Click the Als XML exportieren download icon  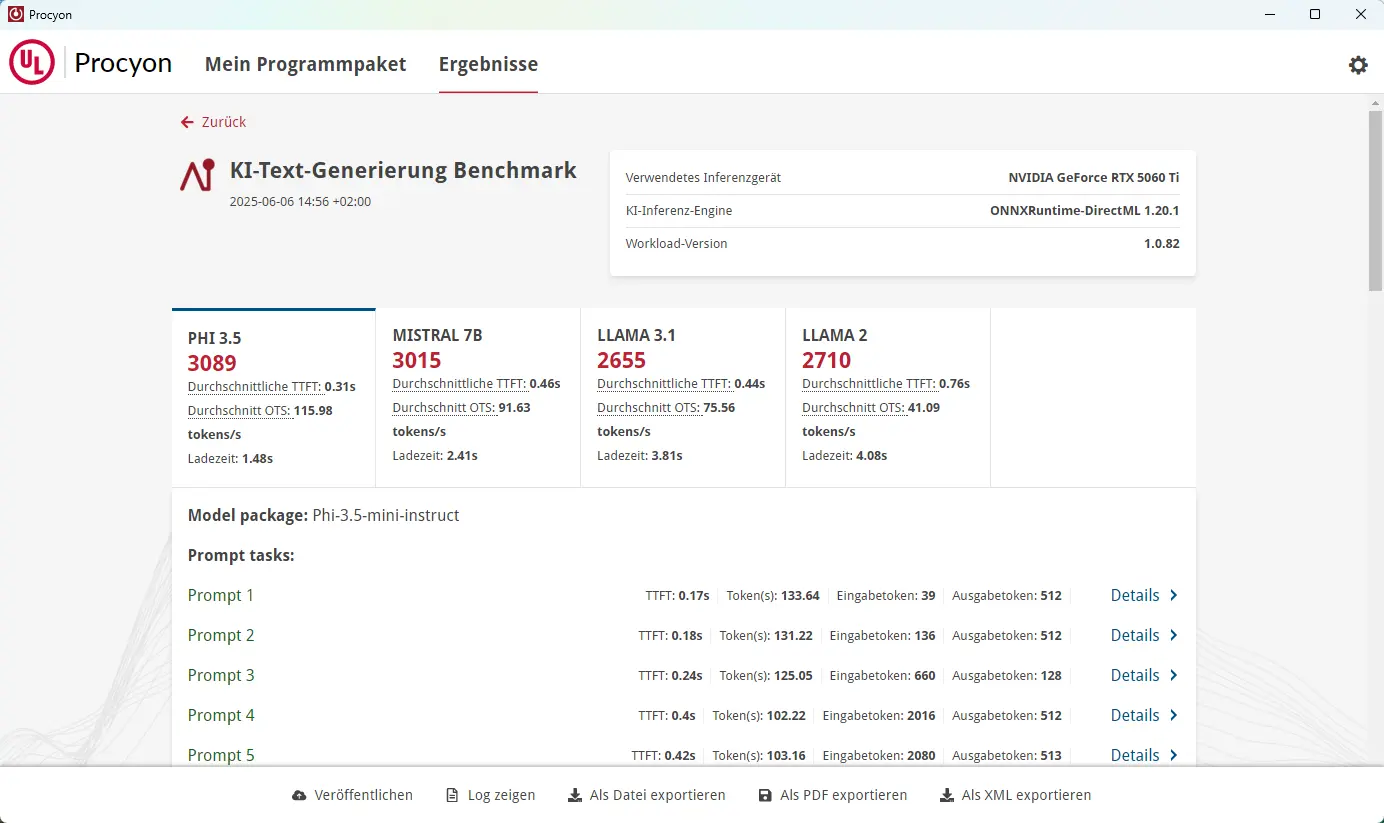[x=947, y=796]
